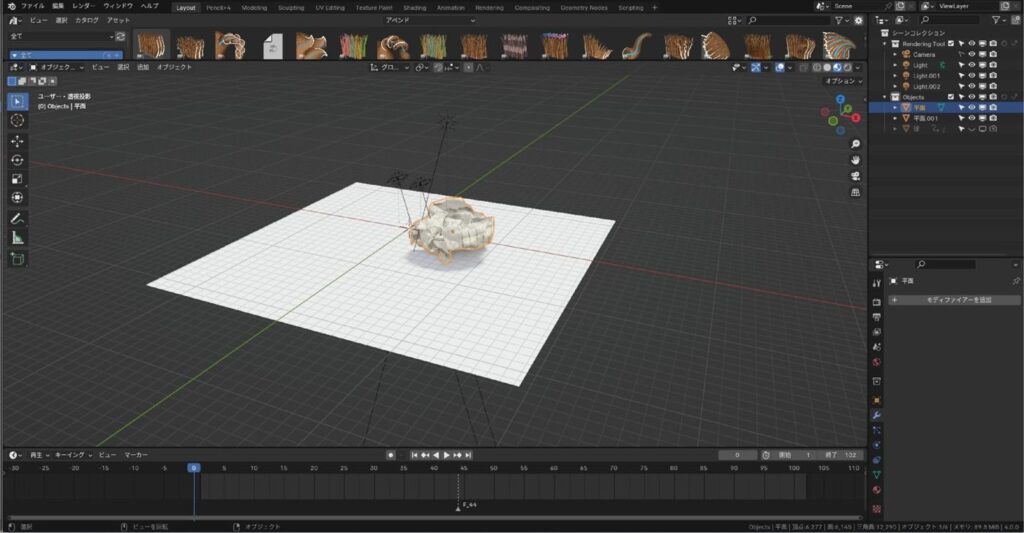1024x533 pixels.
Task: Open the Material properties tab icon
Action: tap(876, 490)
